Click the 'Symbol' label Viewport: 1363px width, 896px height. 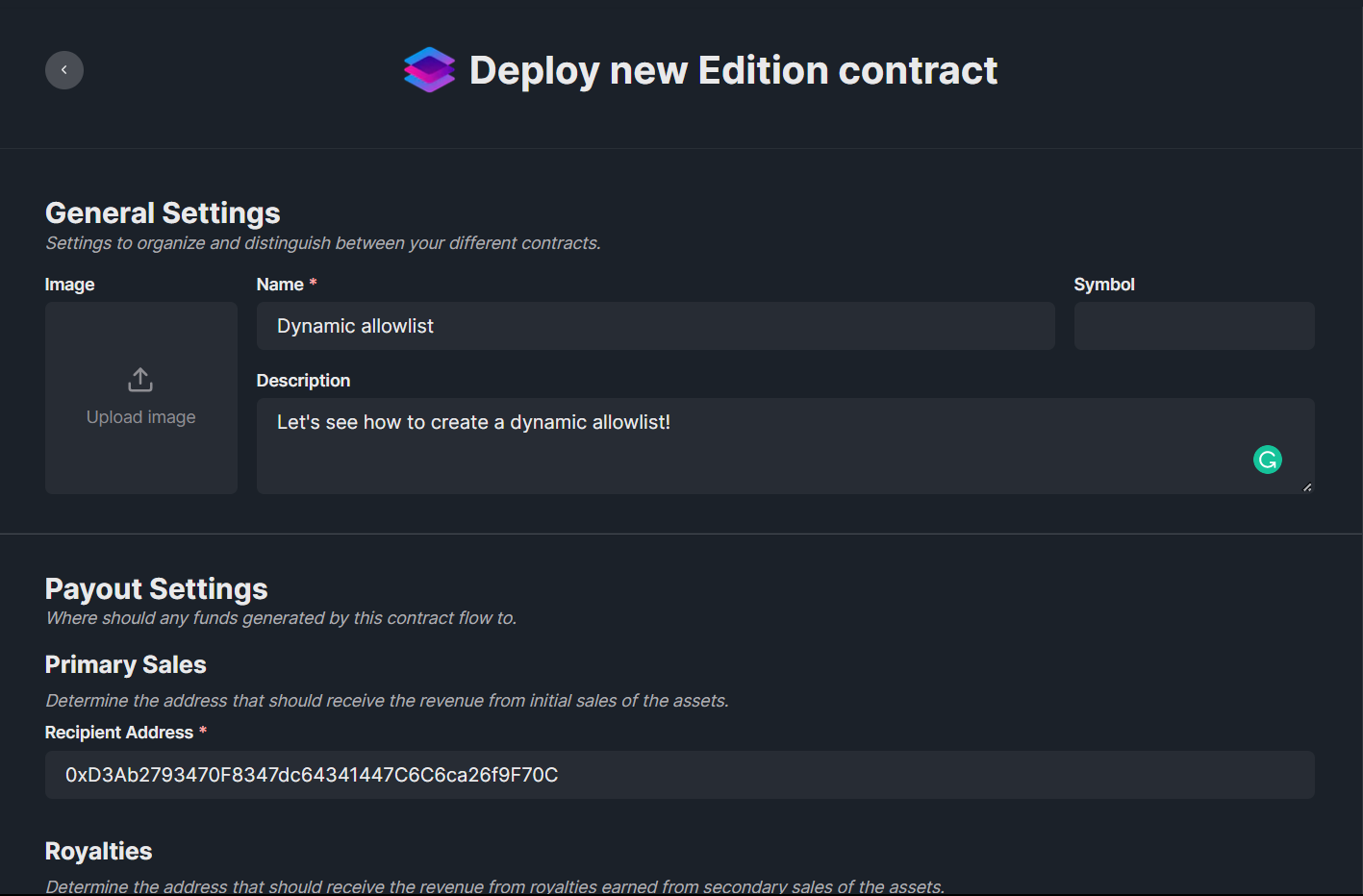click(x=1104, y=285)
